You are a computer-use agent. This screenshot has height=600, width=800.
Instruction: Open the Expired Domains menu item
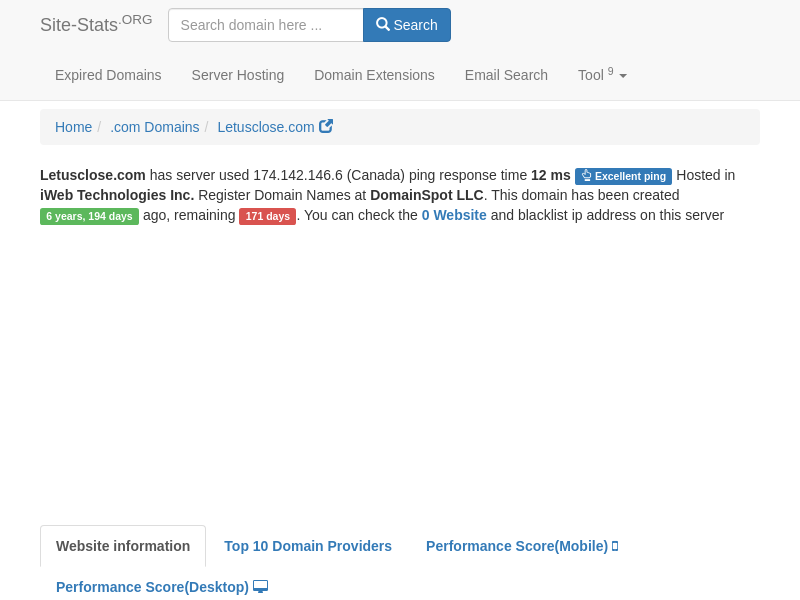[x=108, y=75]
